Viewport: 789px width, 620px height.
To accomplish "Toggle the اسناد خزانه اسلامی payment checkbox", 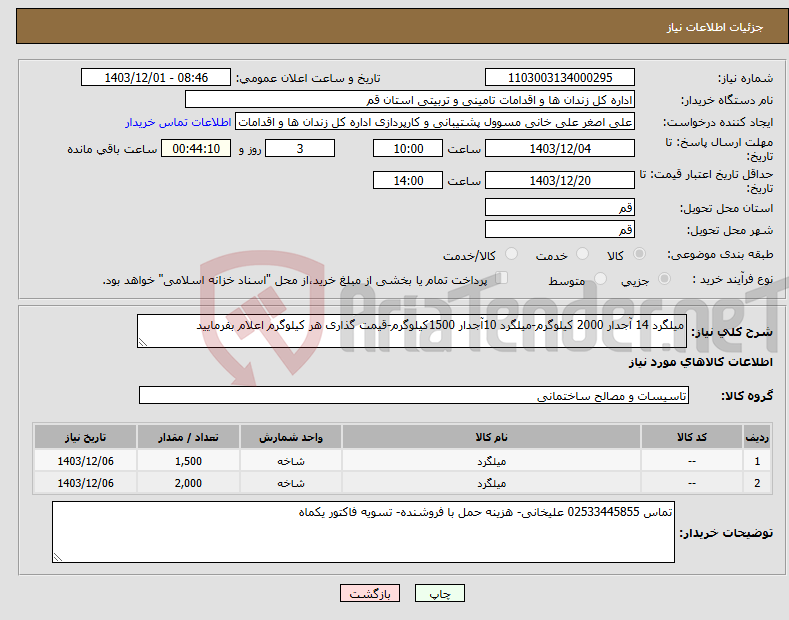I will 502,278.
